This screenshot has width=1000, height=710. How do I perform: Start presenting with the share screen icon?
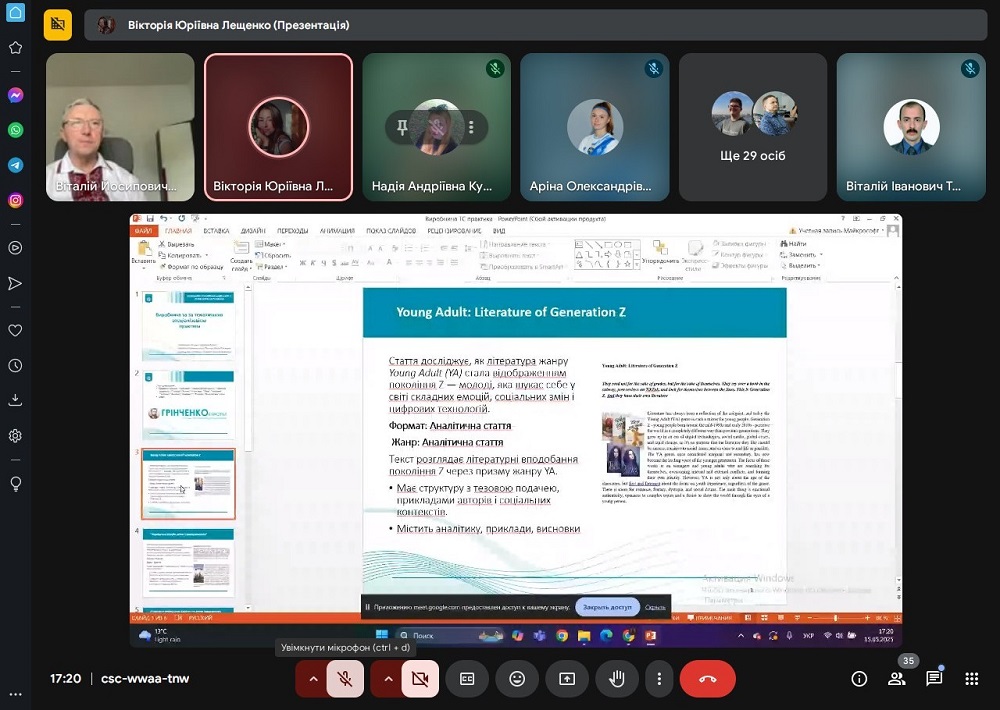567,678
